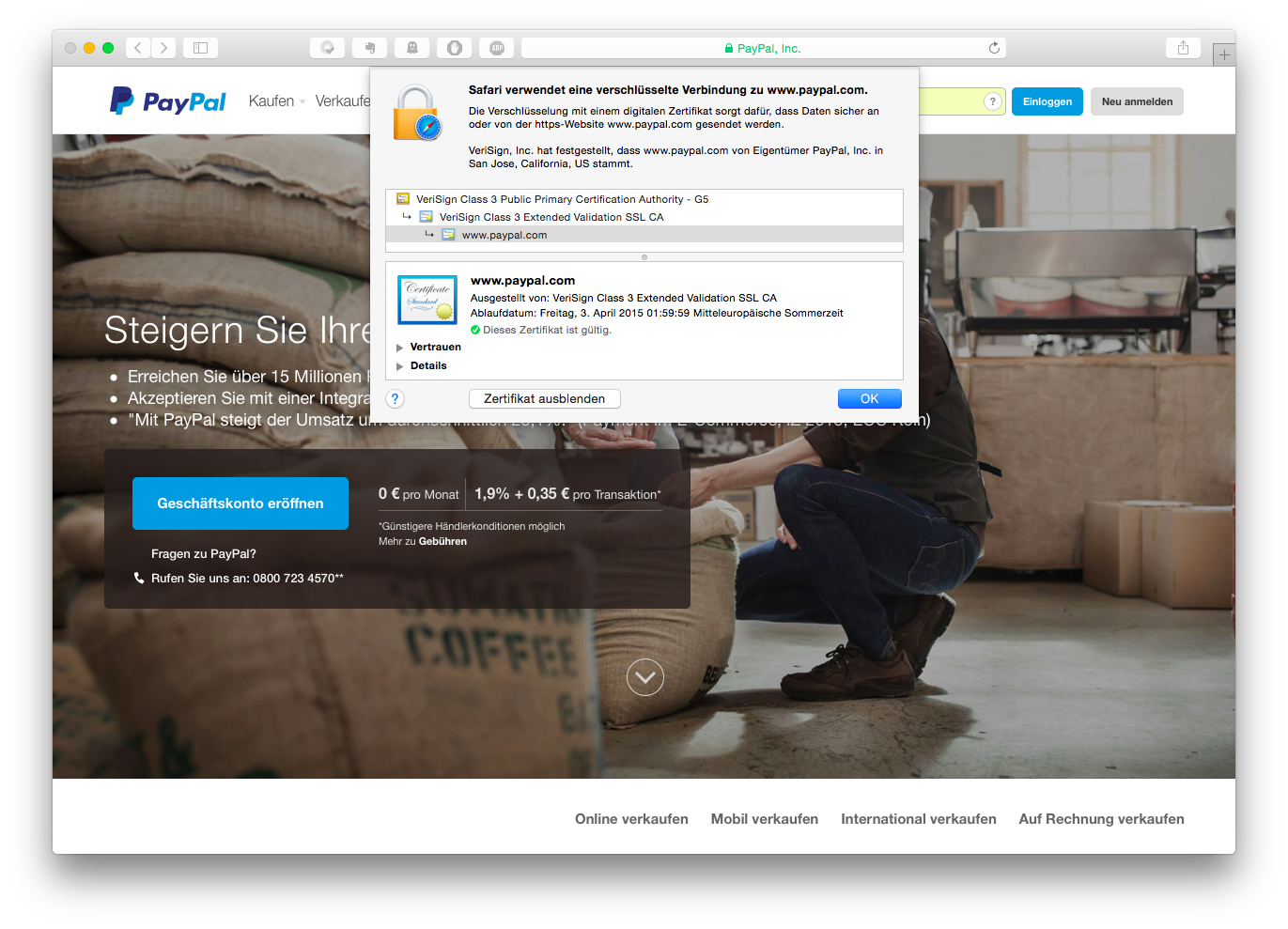Click the Fragen zu PayPal? text
The width and height of the screenshot is (1288, 929).
coord(204,554)
